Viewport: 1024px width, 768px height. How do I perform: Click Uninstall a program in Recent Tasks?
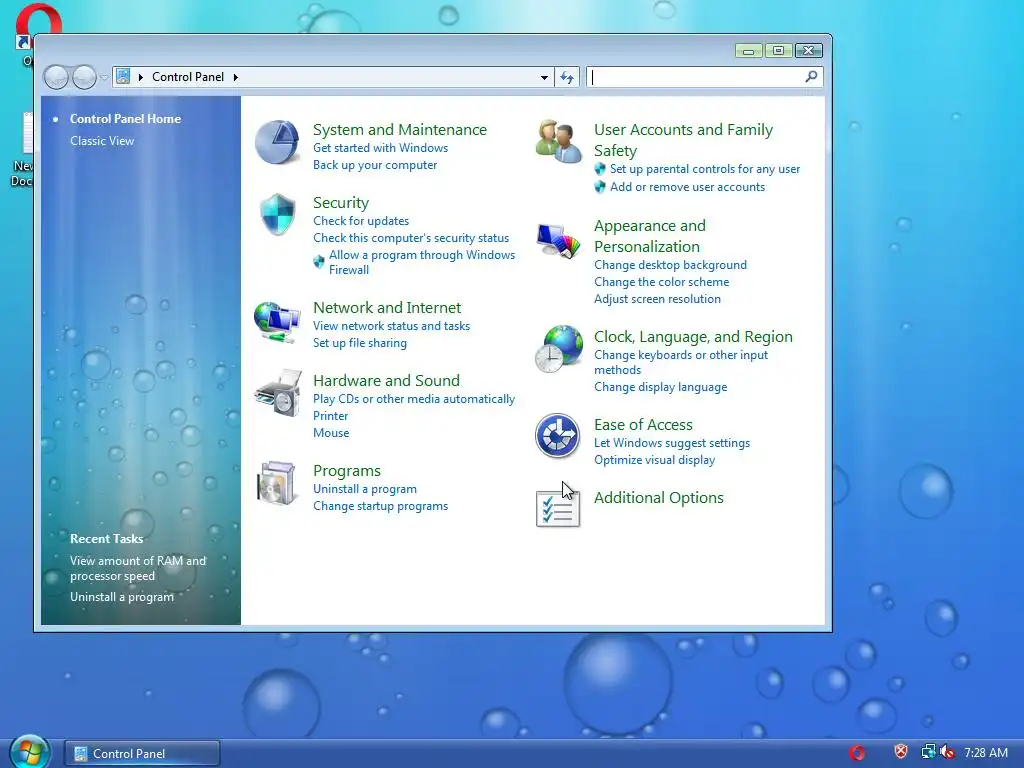tap(122, 597)
